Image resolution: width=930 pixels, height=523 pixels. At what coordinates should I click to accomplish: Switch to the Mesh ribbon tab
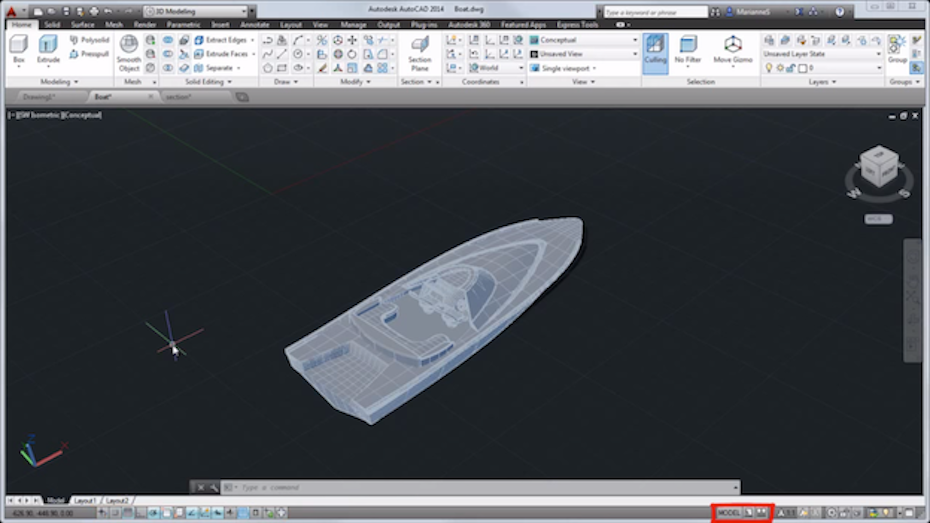click(x=114, y=24)
